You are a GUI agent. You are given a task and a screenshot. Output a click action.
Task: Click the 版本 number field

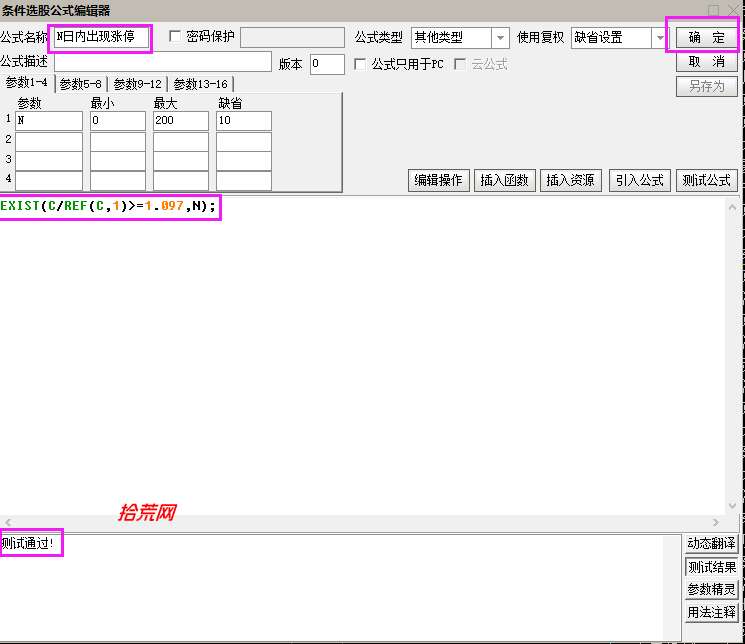pos(327,64)
